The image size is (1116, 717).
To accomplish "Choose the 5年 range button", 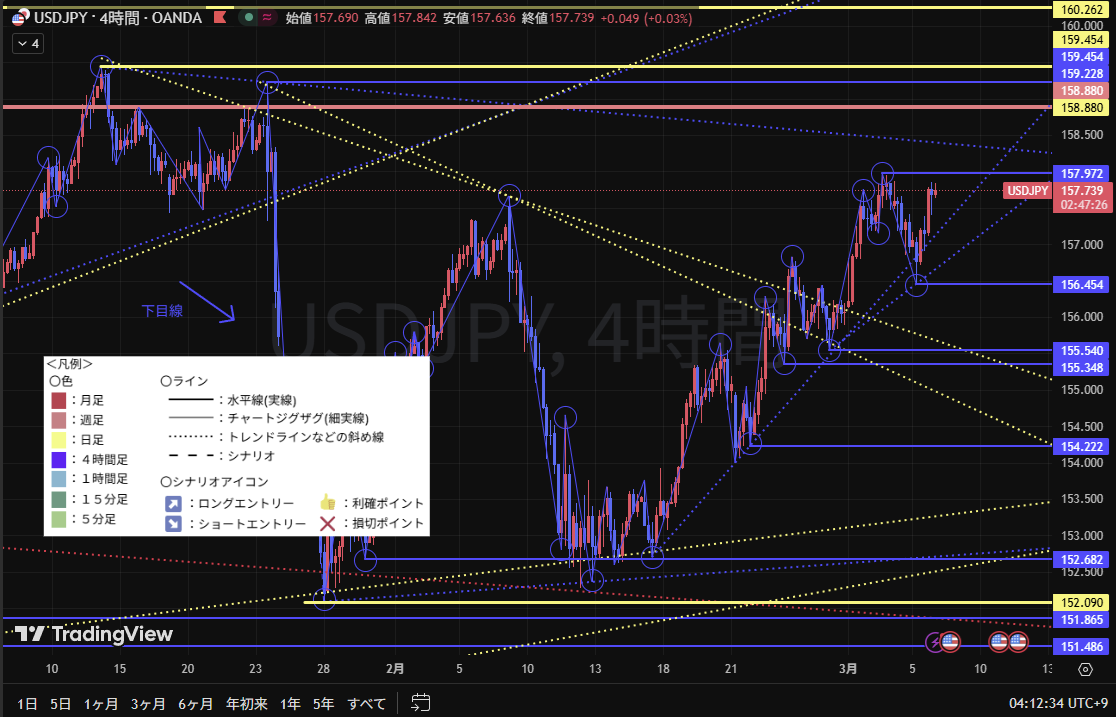I will (x=323, y=703).
